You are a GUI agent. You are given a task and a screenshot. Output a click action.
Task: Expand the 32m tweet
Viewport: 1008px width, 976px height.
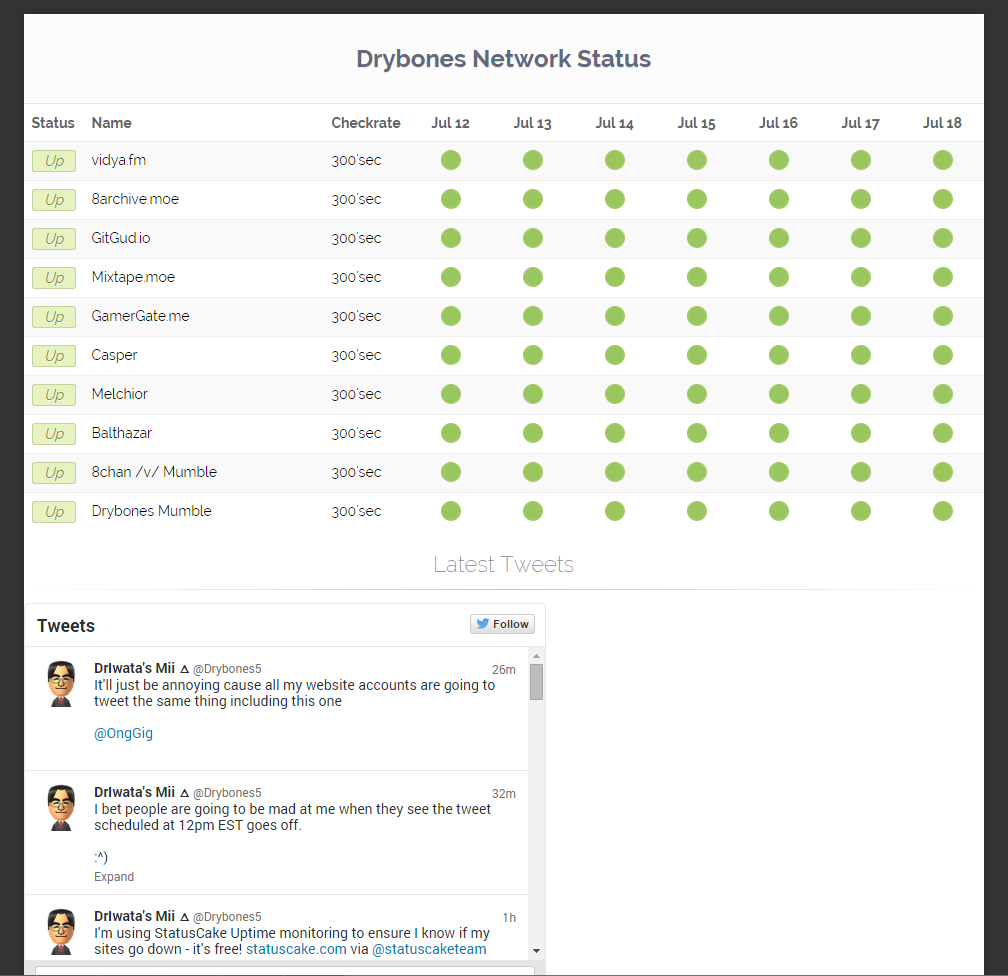coord(114,877)
